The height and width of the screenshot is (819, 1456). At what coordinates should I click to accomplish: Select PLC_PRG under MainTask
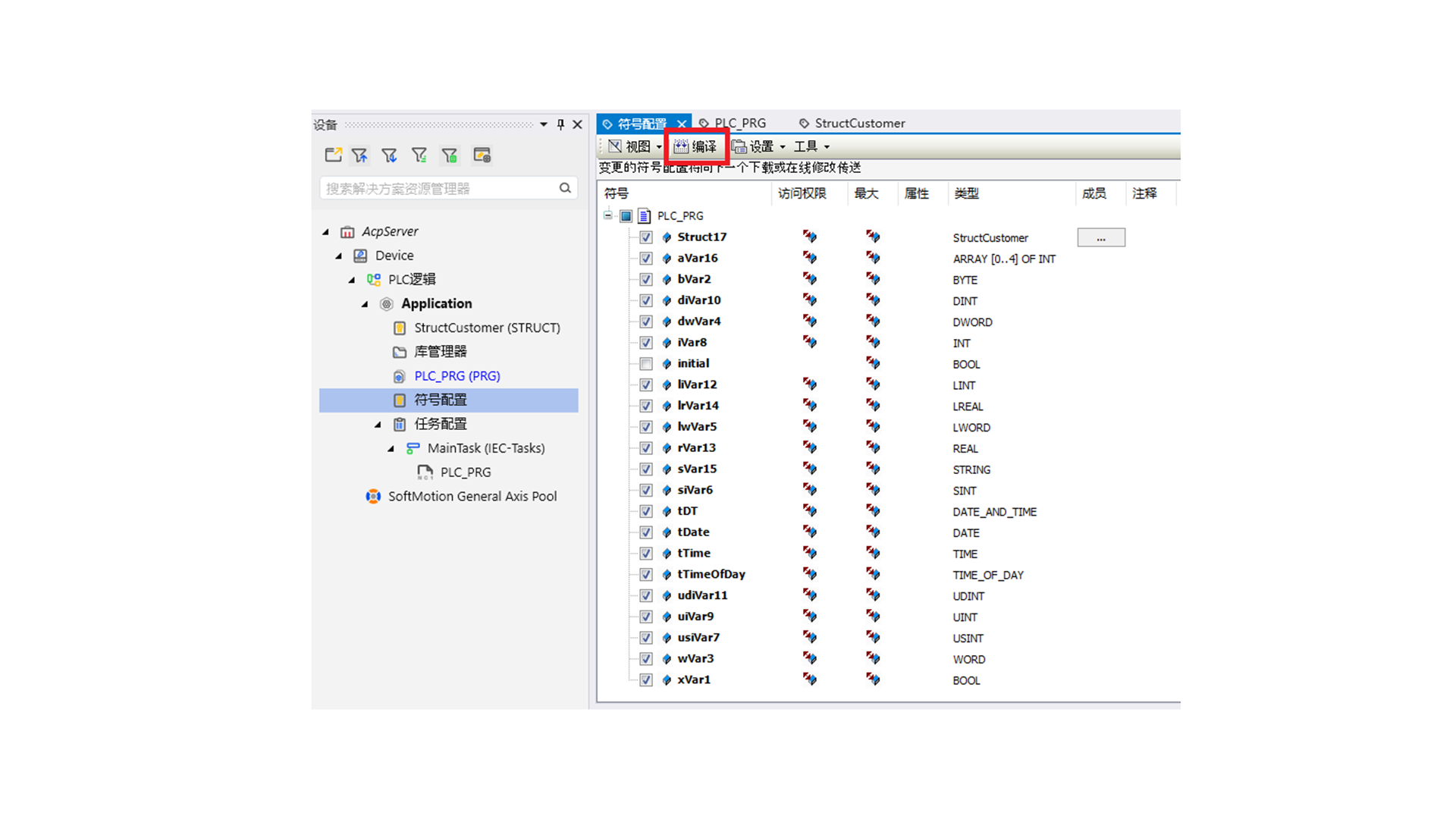466,472
